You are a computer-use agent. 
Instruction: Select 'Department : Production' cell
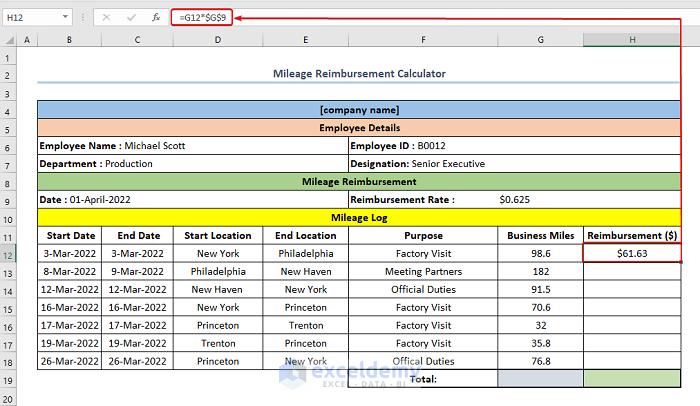point(193,163)
